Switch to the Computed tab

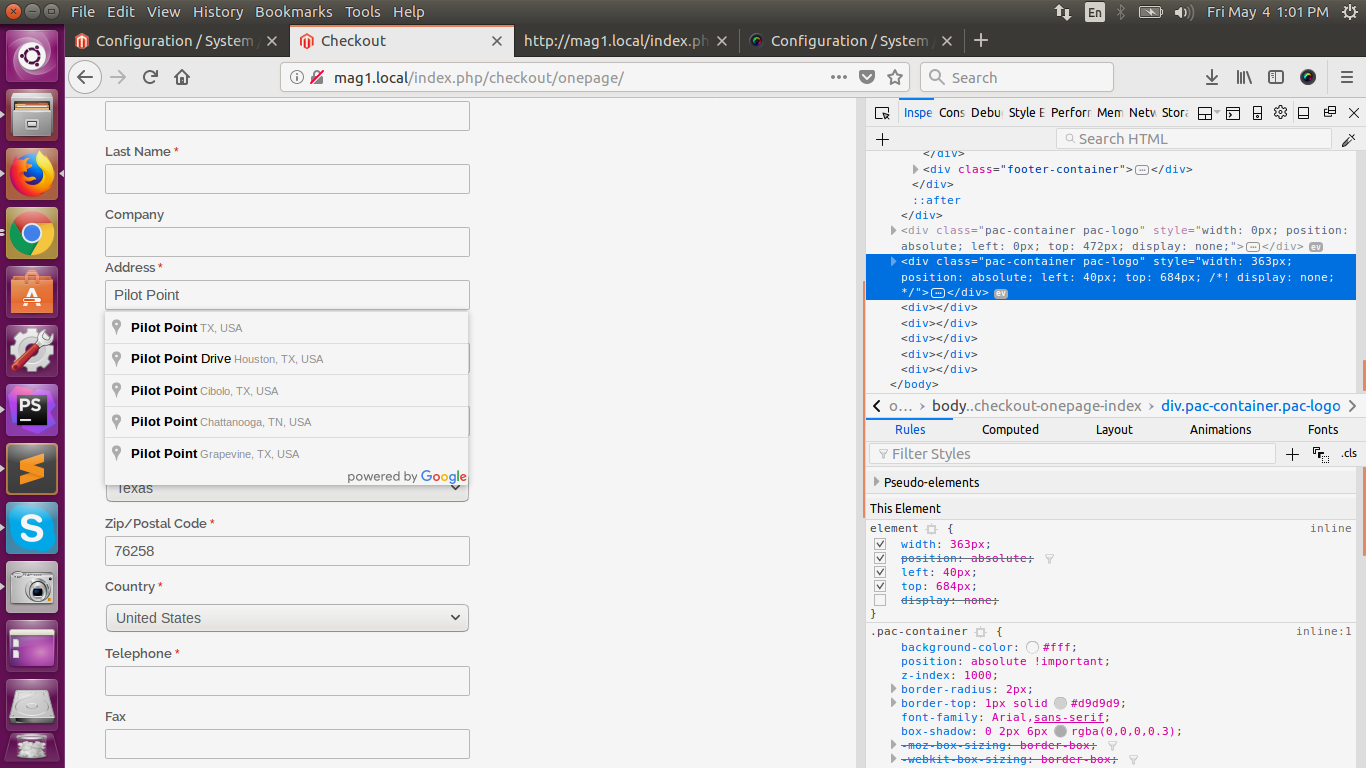click(1010, 429)
